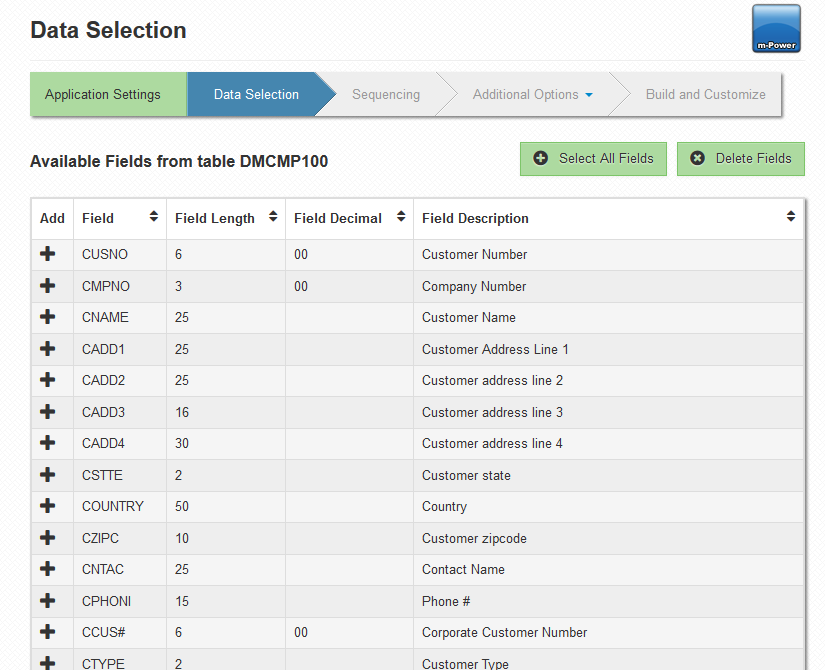
Task: Add the COUNTRY field with plus icon
Action: coord(47,506)
